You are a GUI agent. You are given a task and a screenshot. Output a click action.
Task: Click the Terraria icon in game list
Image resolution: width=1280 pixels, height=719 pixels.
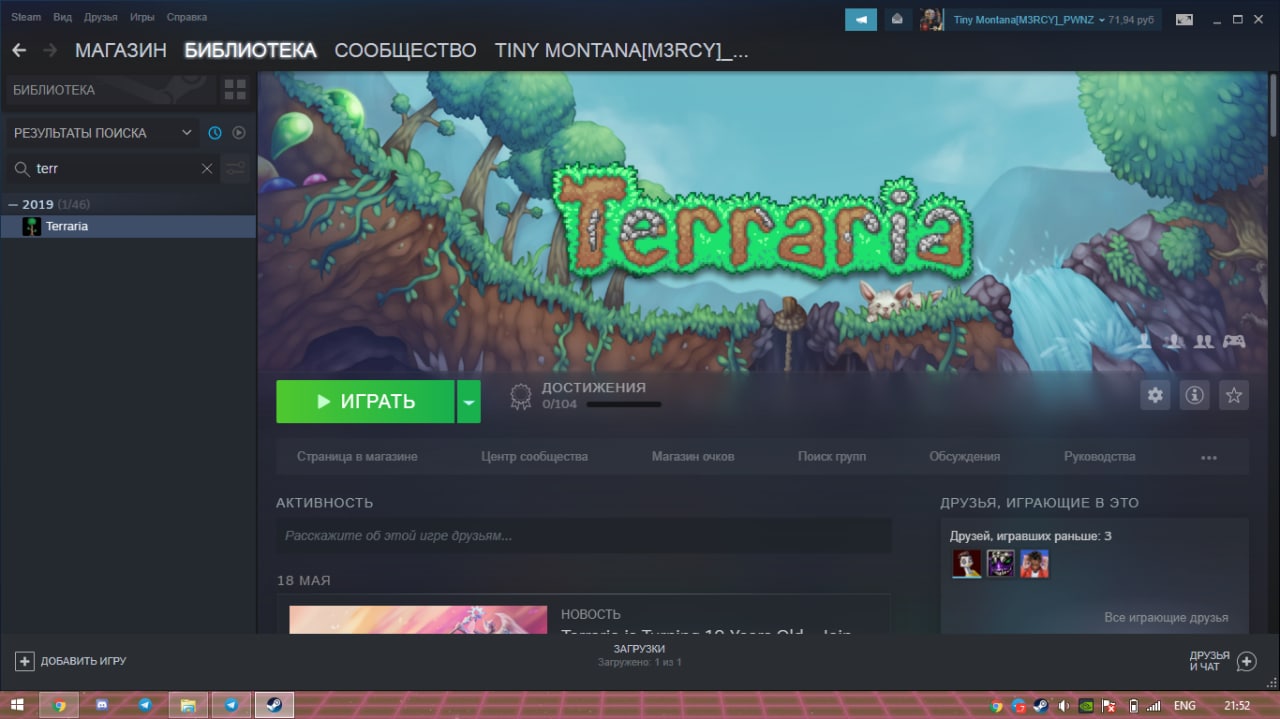click(x=32, y=227)
